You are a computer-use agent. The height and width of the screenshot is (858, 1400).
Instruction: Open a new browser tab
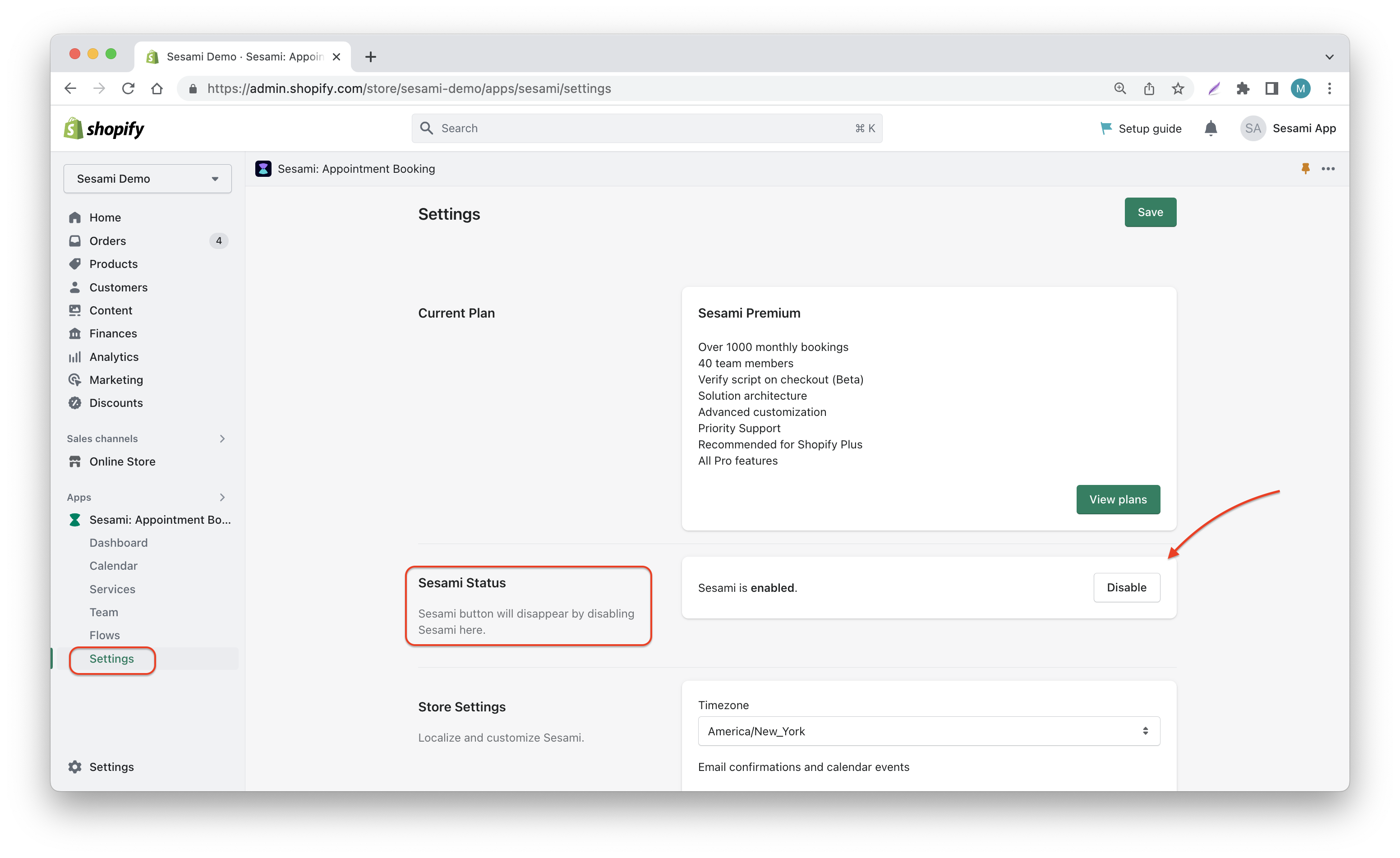(370, 57)
